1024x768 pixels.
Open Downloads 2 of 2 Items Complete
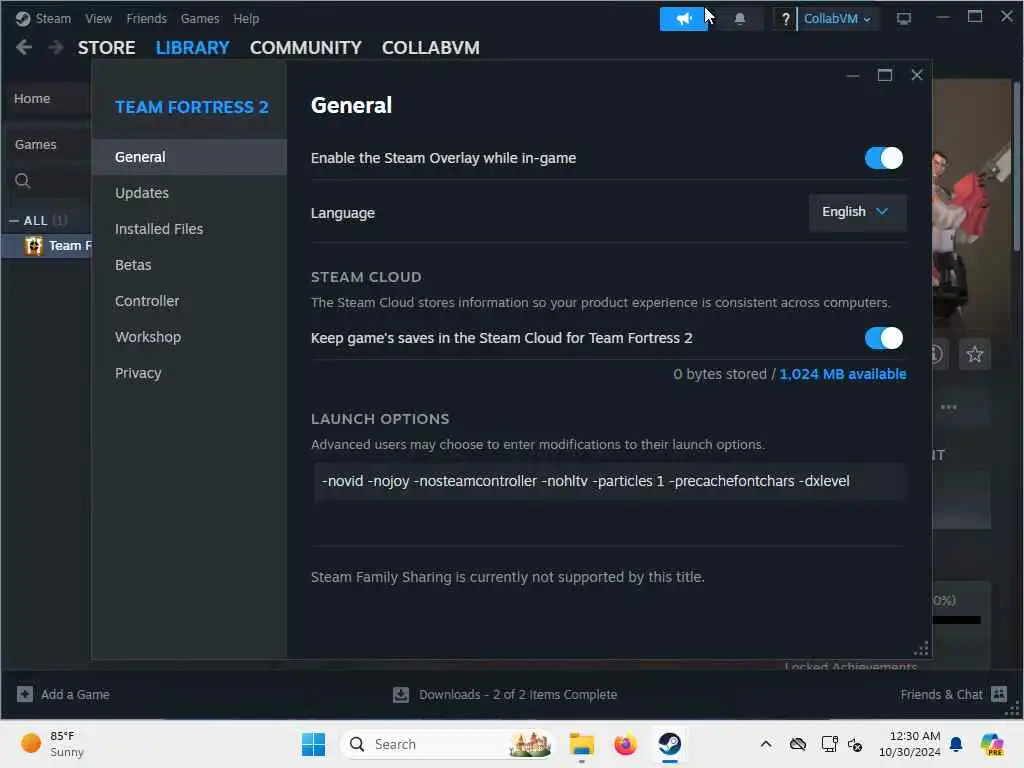pyautogui.click(x=518, y=694)
